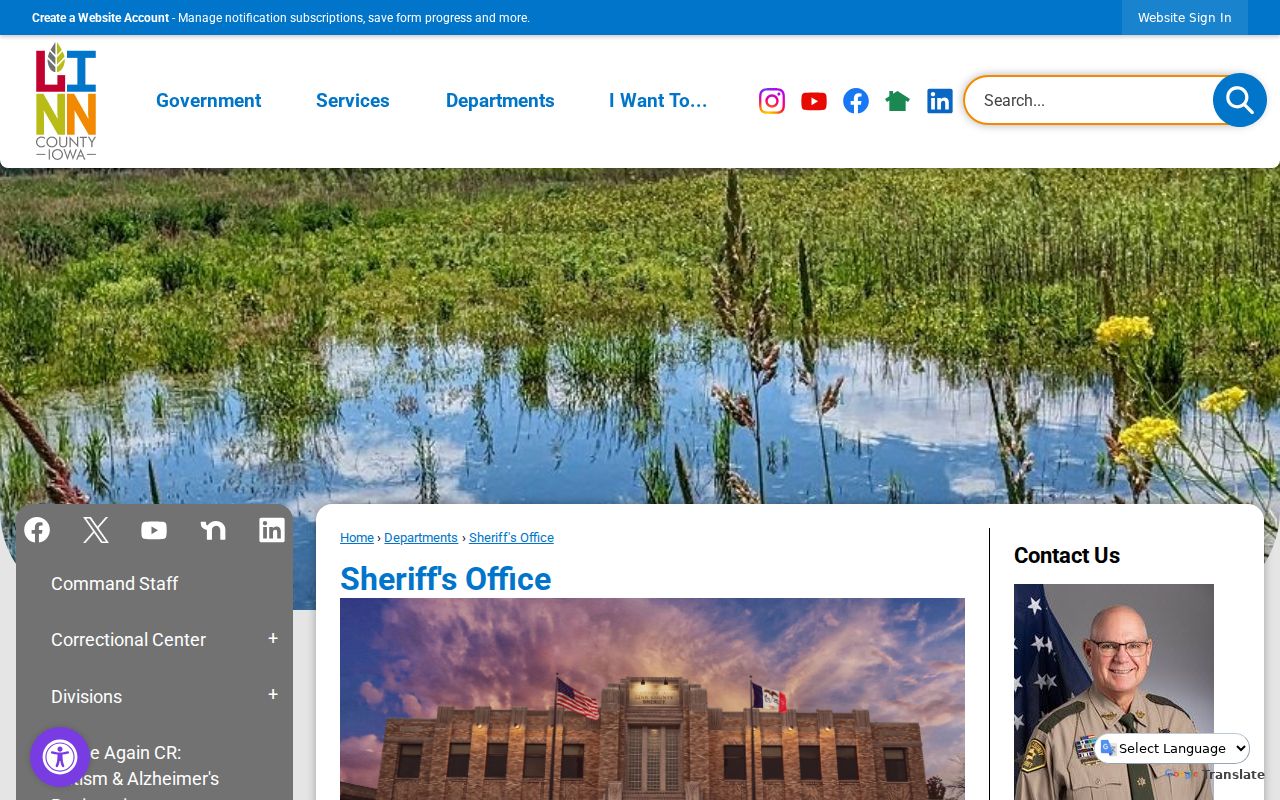Click the Sheriff's Office page title
Viewport: 1280px width, 800px height.
pyautogui.click(x=446, y=579)
